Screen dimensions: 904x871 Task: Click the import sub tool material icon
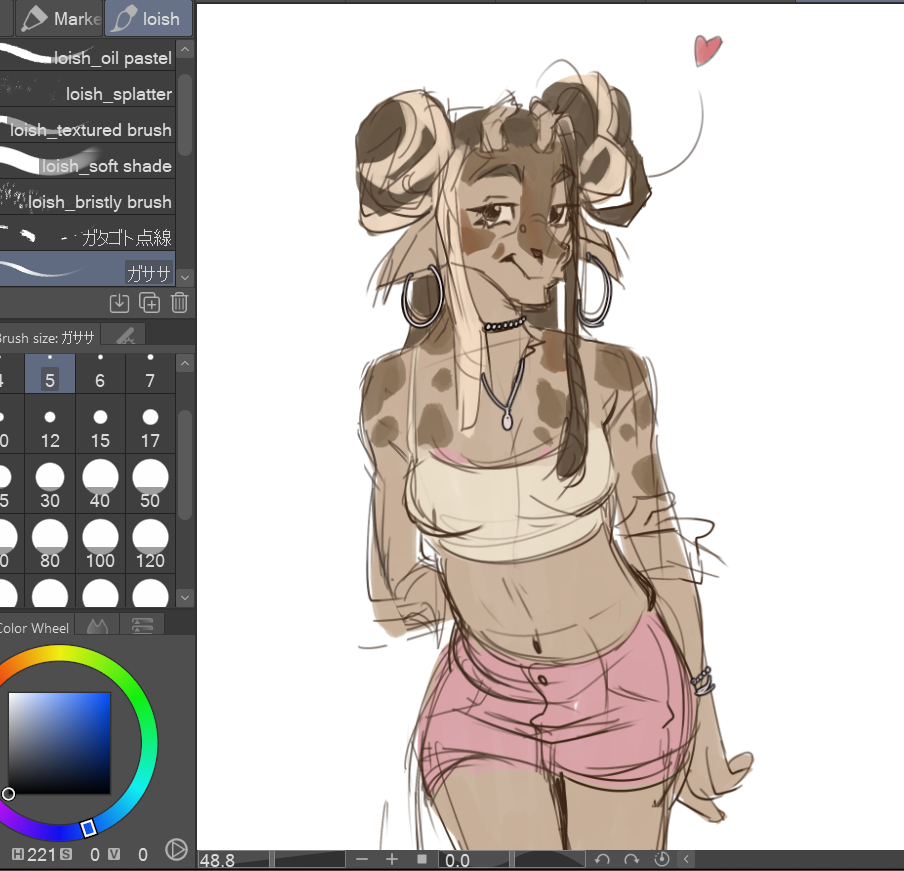[x=119, y=303]
